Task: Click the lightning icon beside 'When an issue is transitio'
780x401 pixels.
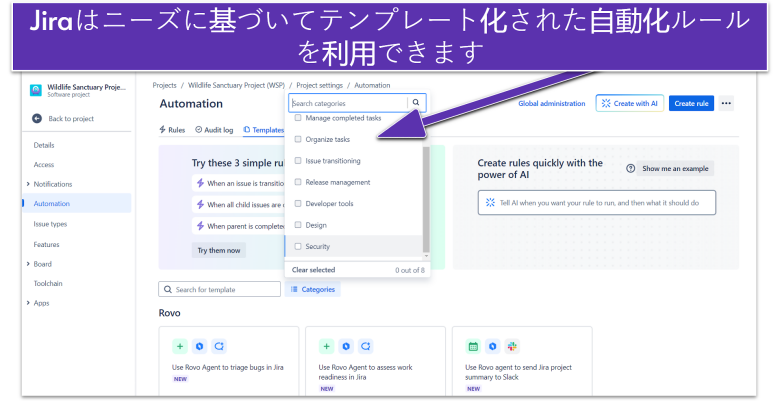Action: coord(200,183)
